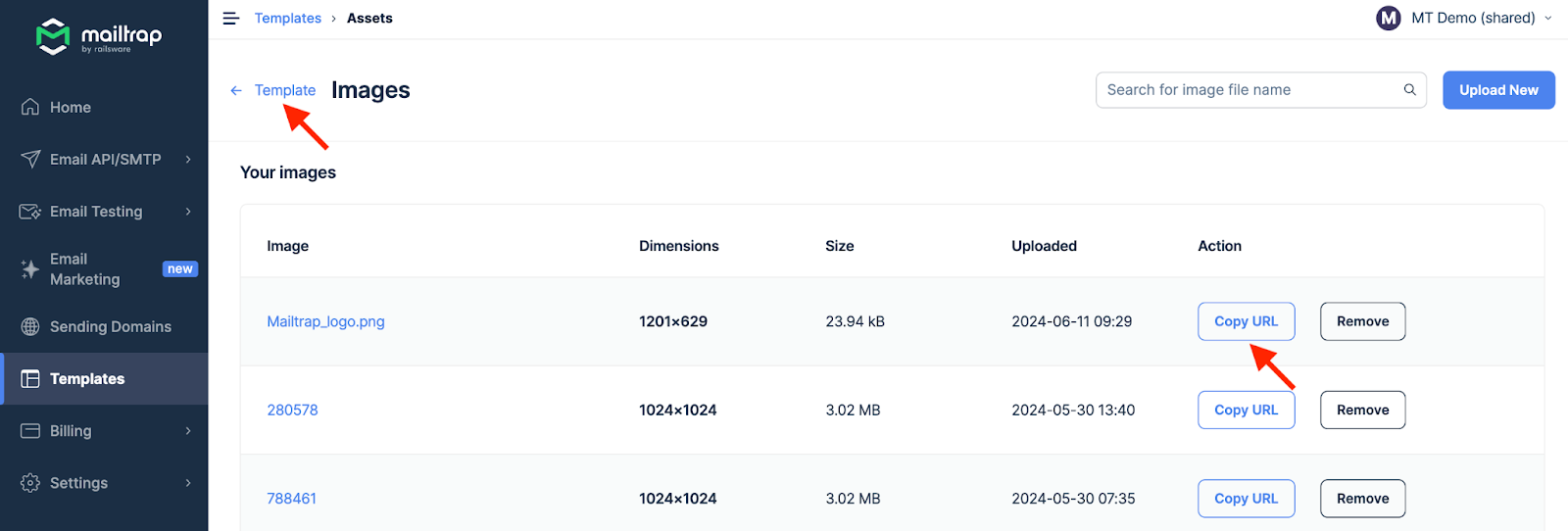Click the Home house icon
This screenshot has width=1568, height=531.
pos(30,107)
